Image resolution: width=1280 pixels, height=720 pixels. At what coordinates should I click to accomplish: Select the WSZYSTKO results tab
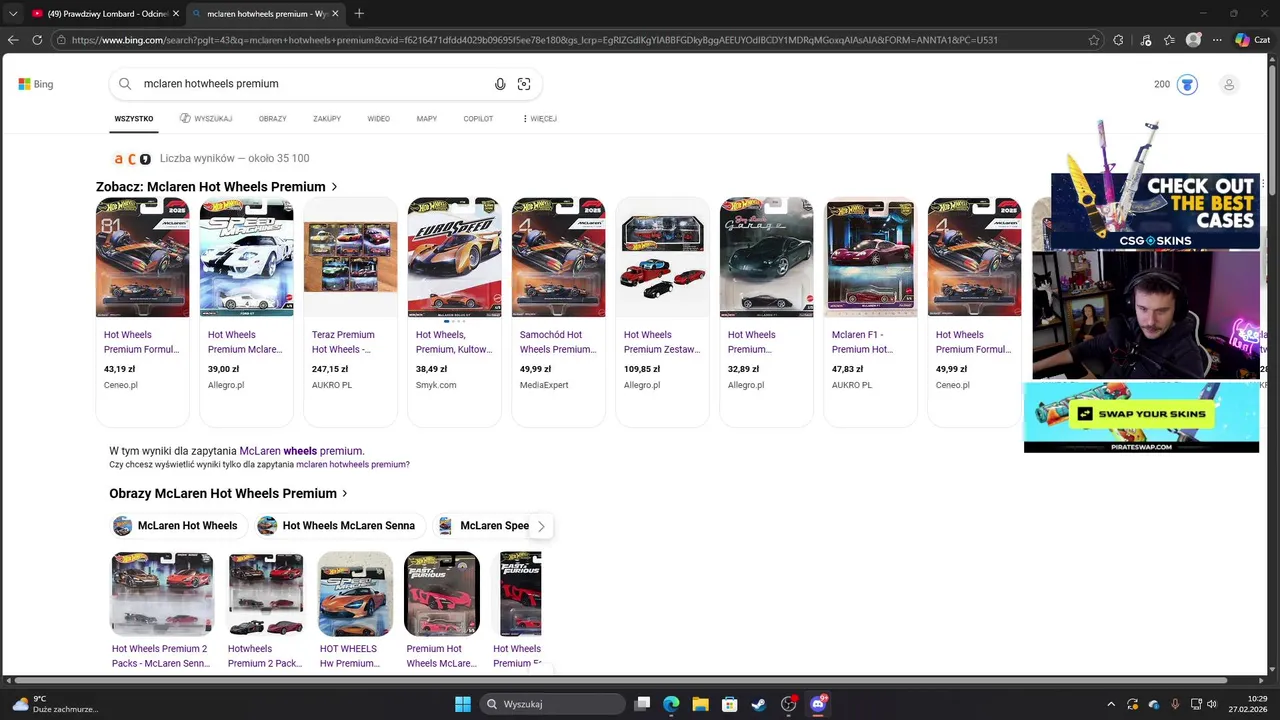(x=134, y=119)
